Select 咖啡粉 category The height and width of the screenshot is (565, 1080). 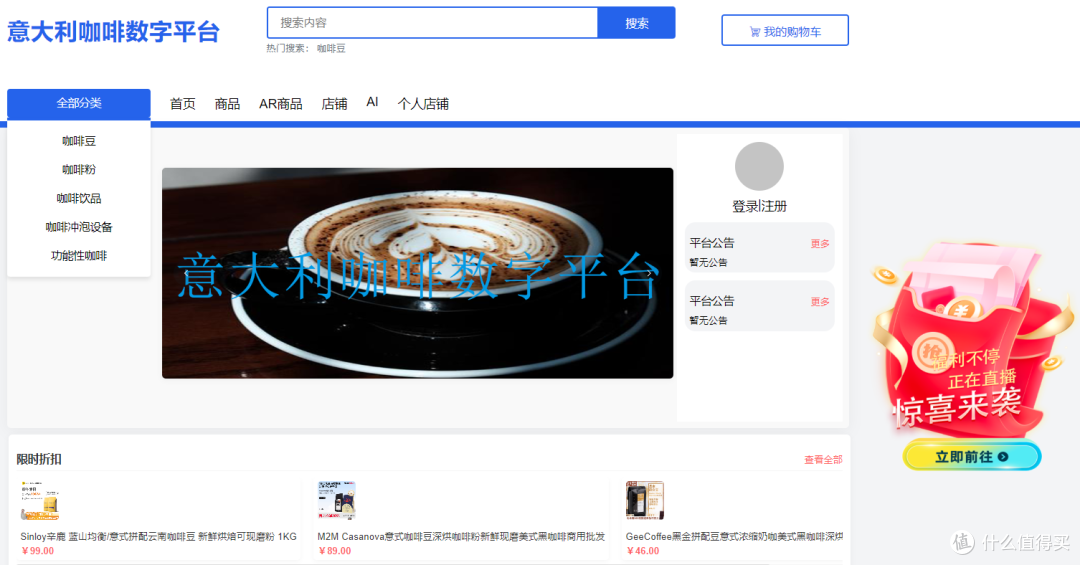[x=79, y=170]
